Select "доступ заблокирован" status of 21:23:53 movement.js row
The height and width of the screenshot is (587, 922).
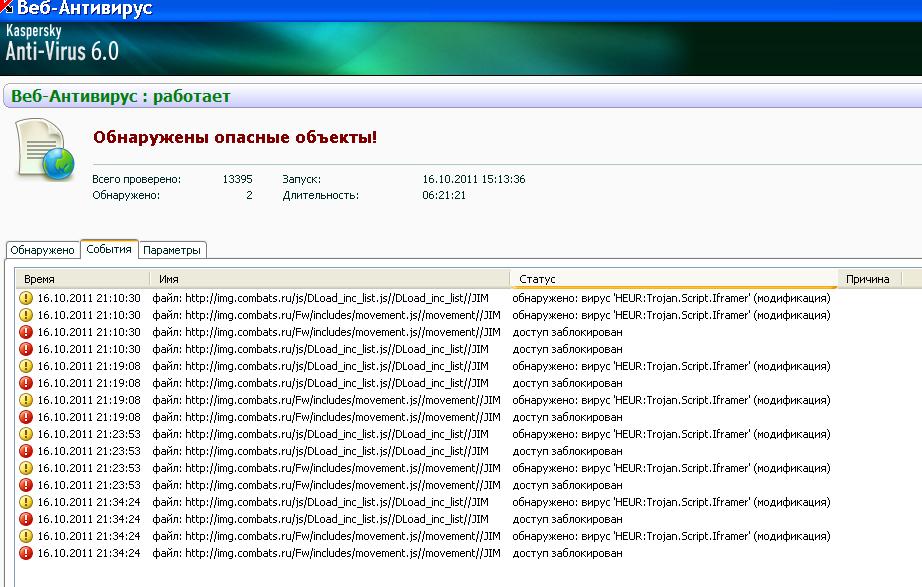coord(567,486)
